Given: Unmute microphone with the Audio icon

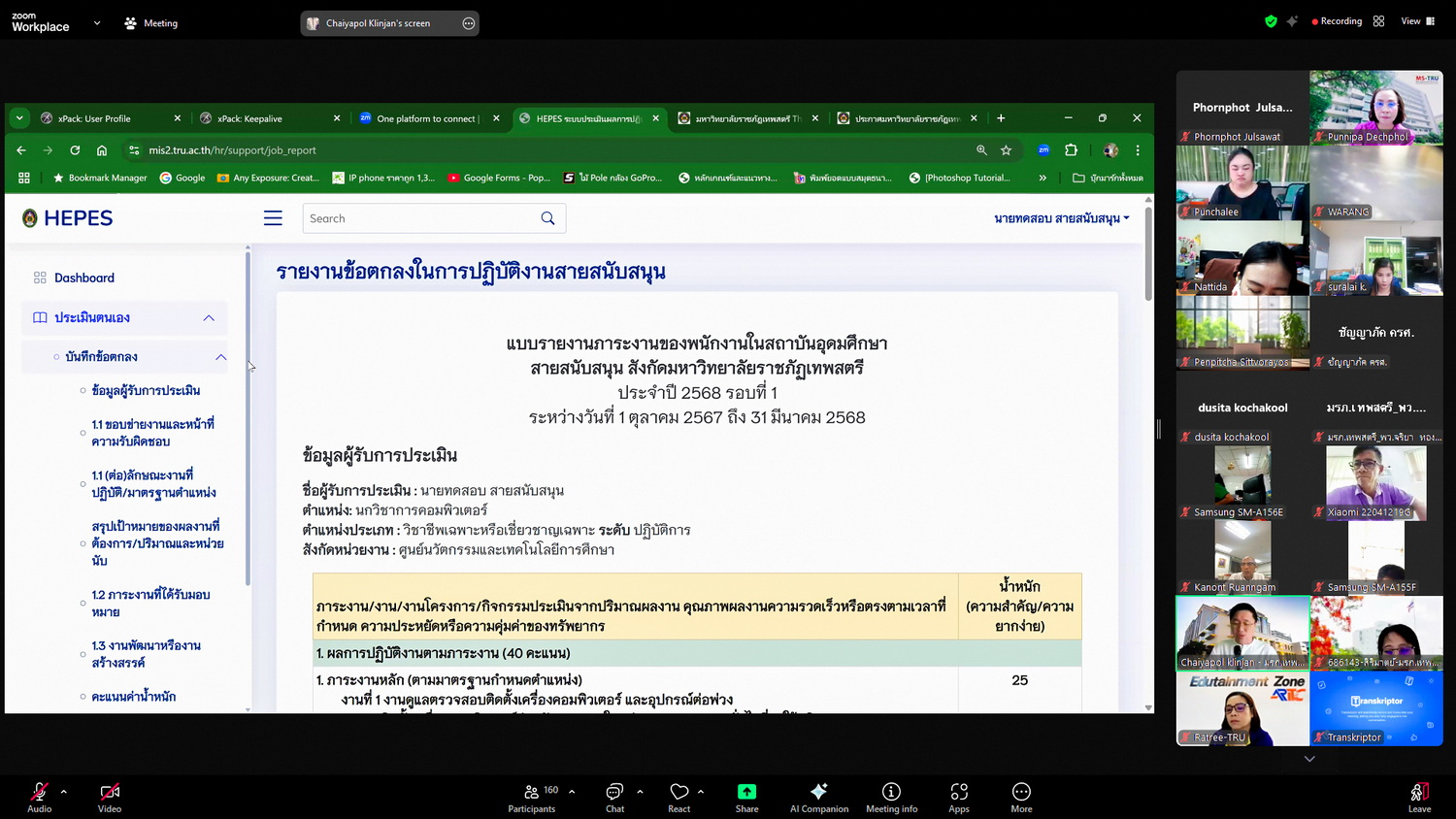Looking at the screenshot, I should coord(39,795).
